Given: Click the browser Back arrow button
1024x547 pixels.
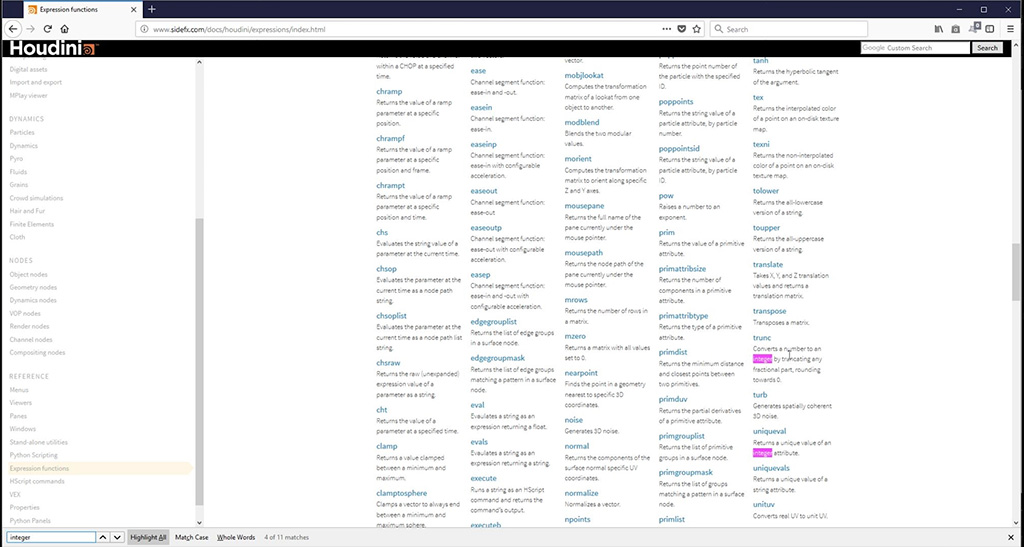Looking at the screenshot, I should point(11,29).
